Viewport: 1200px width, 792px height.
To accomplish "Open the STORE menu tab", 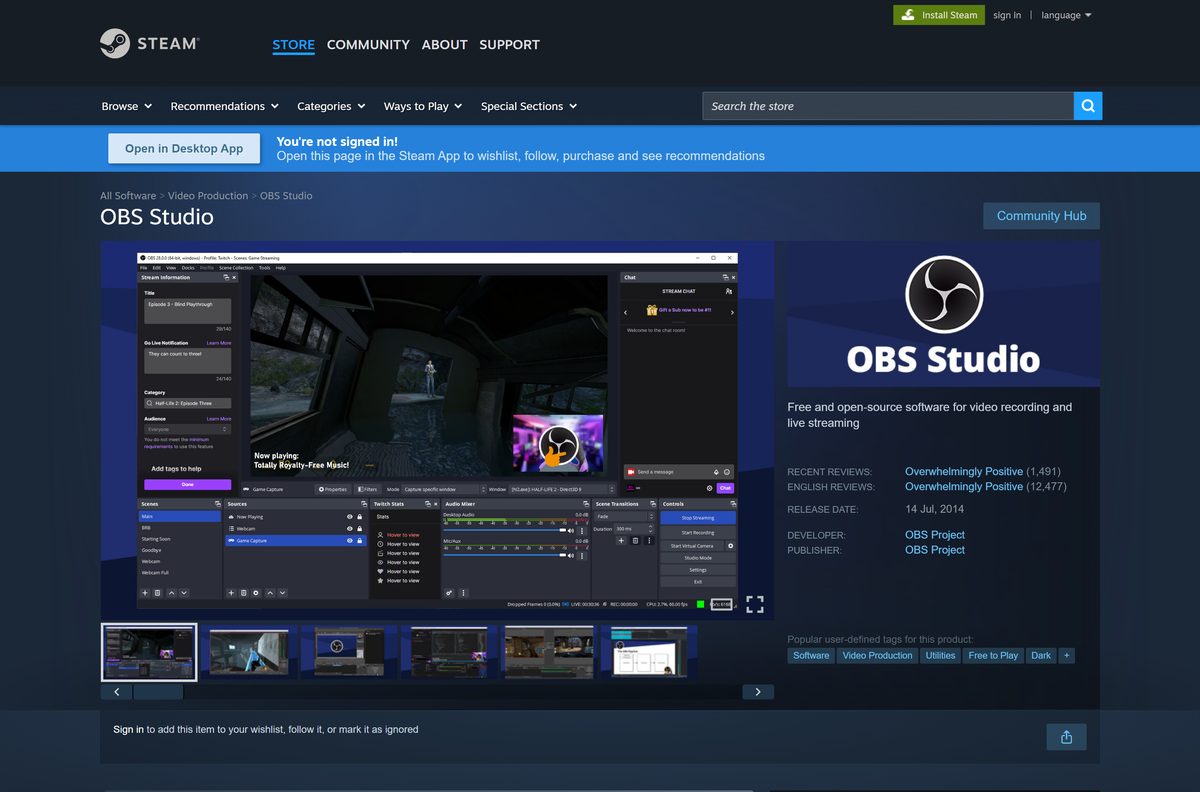I will click(293, 45).
